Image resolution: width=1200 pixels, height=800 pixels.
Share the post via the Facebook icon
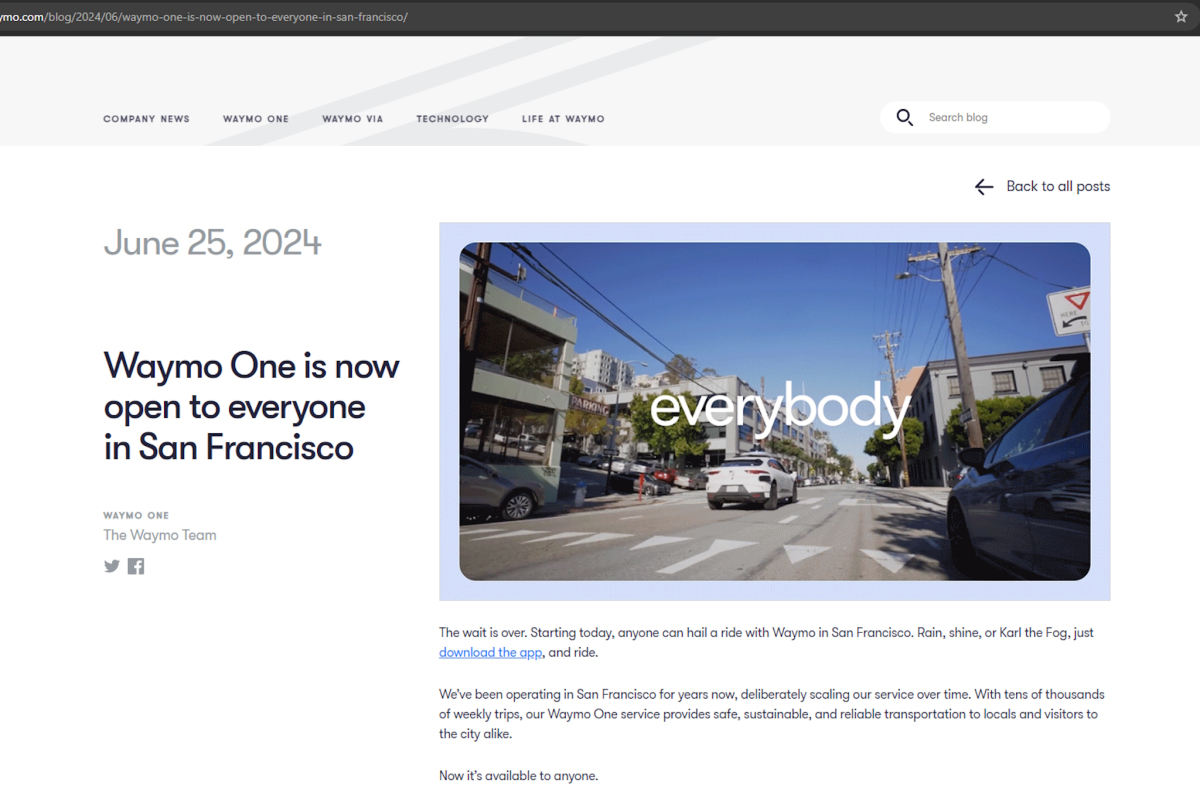[x=135, y=566]
